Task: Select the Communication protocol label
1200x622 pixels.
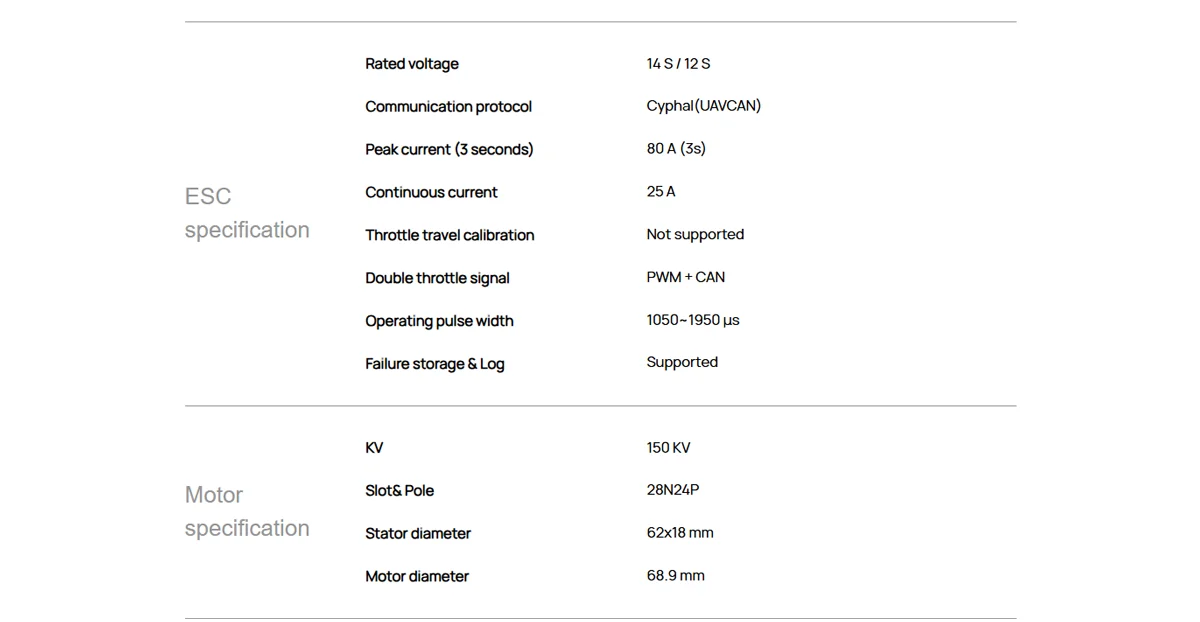Action: pyautogui.click(x=448, y=107)
